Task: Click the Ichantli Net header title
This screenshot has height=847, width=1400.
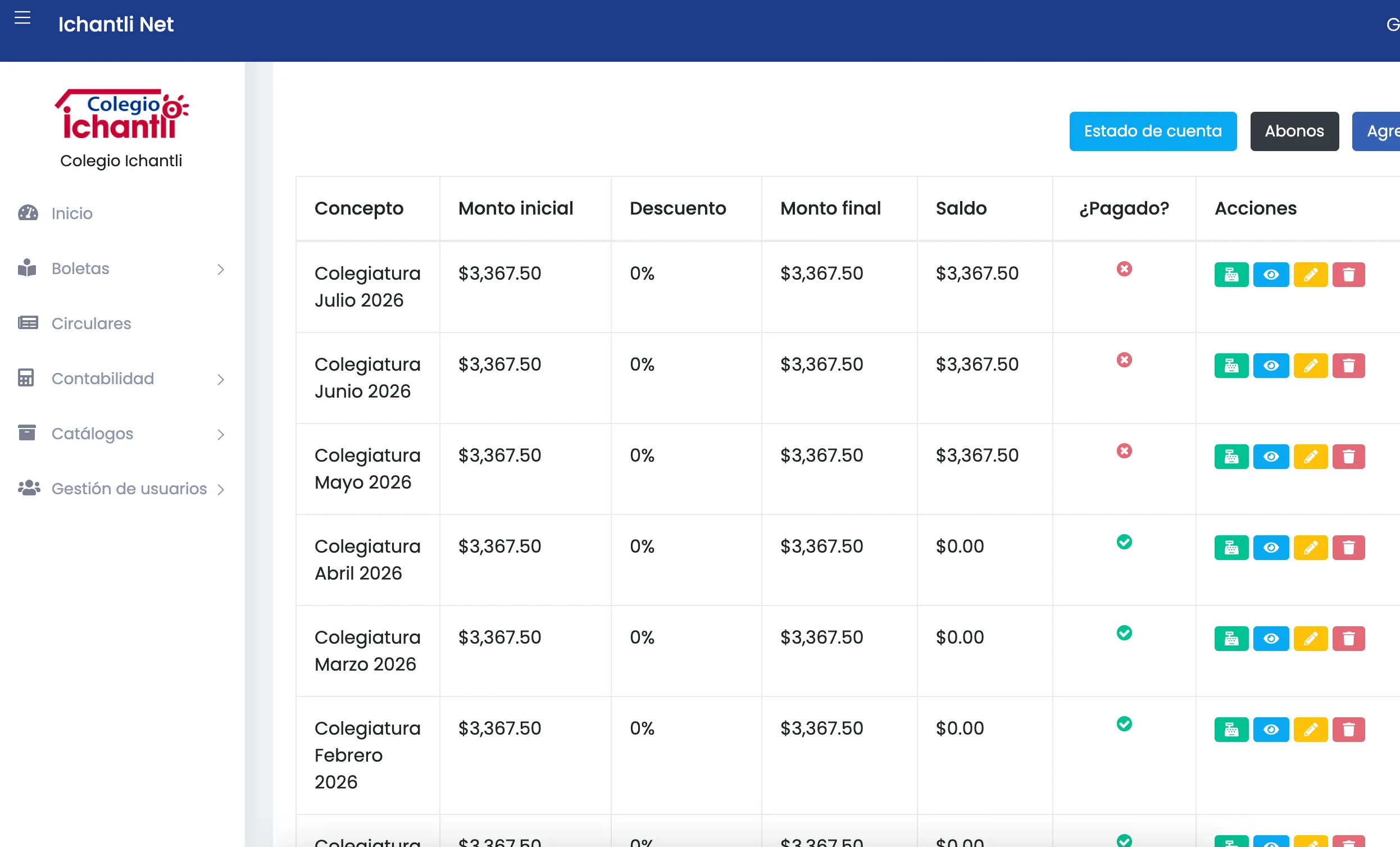Action: [x=116, y=24]
